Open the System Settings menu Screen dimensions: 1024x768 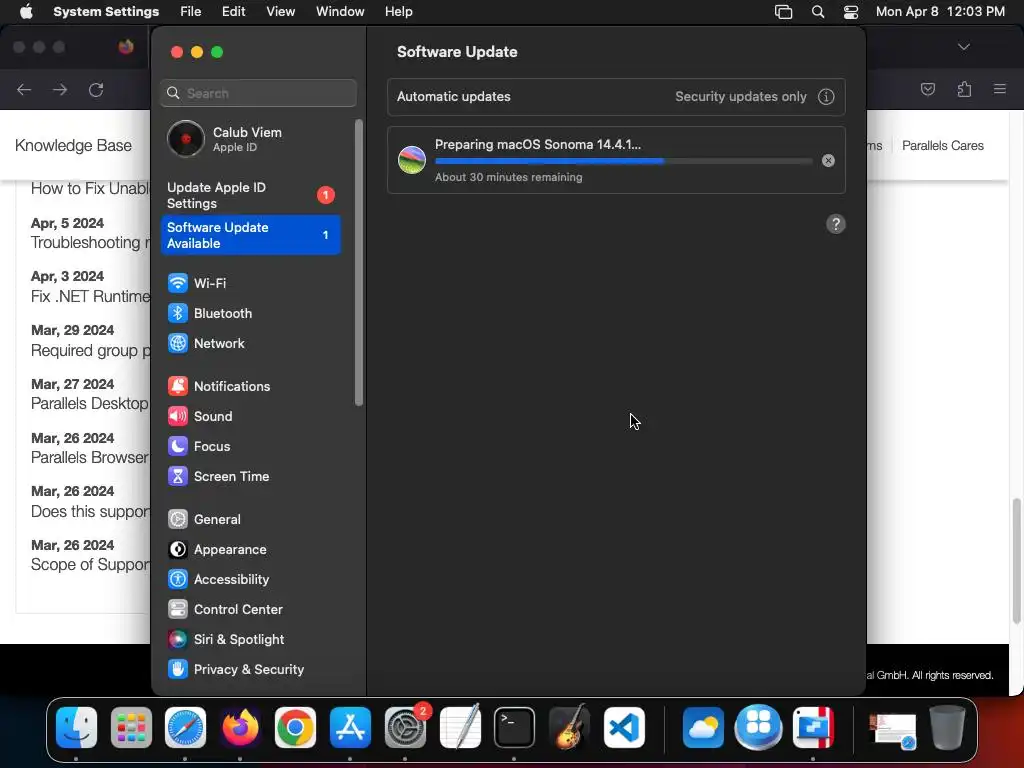click(x=106, y=12)
